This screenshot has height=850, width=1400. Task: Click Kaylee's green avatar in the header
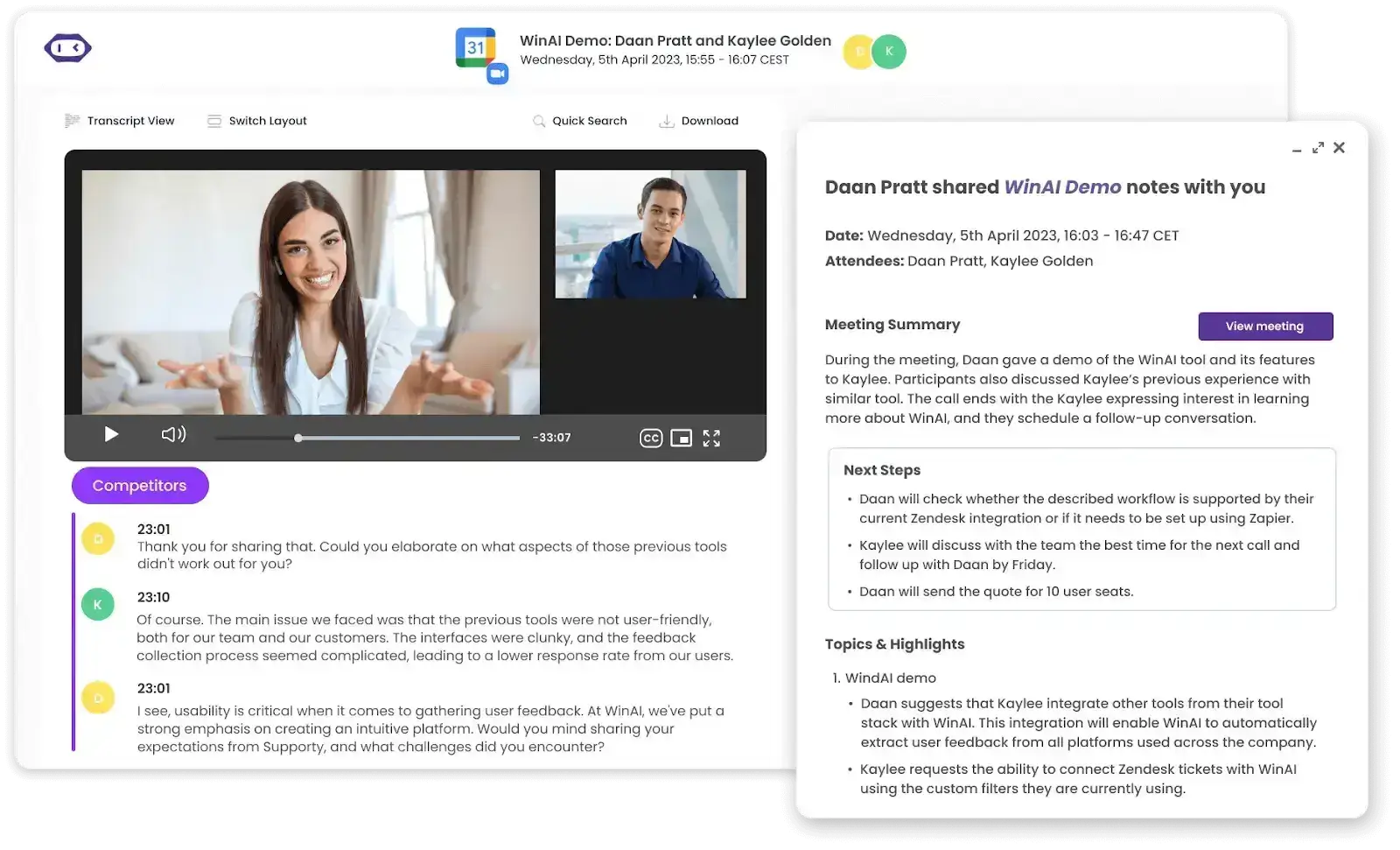pos(890,52)
